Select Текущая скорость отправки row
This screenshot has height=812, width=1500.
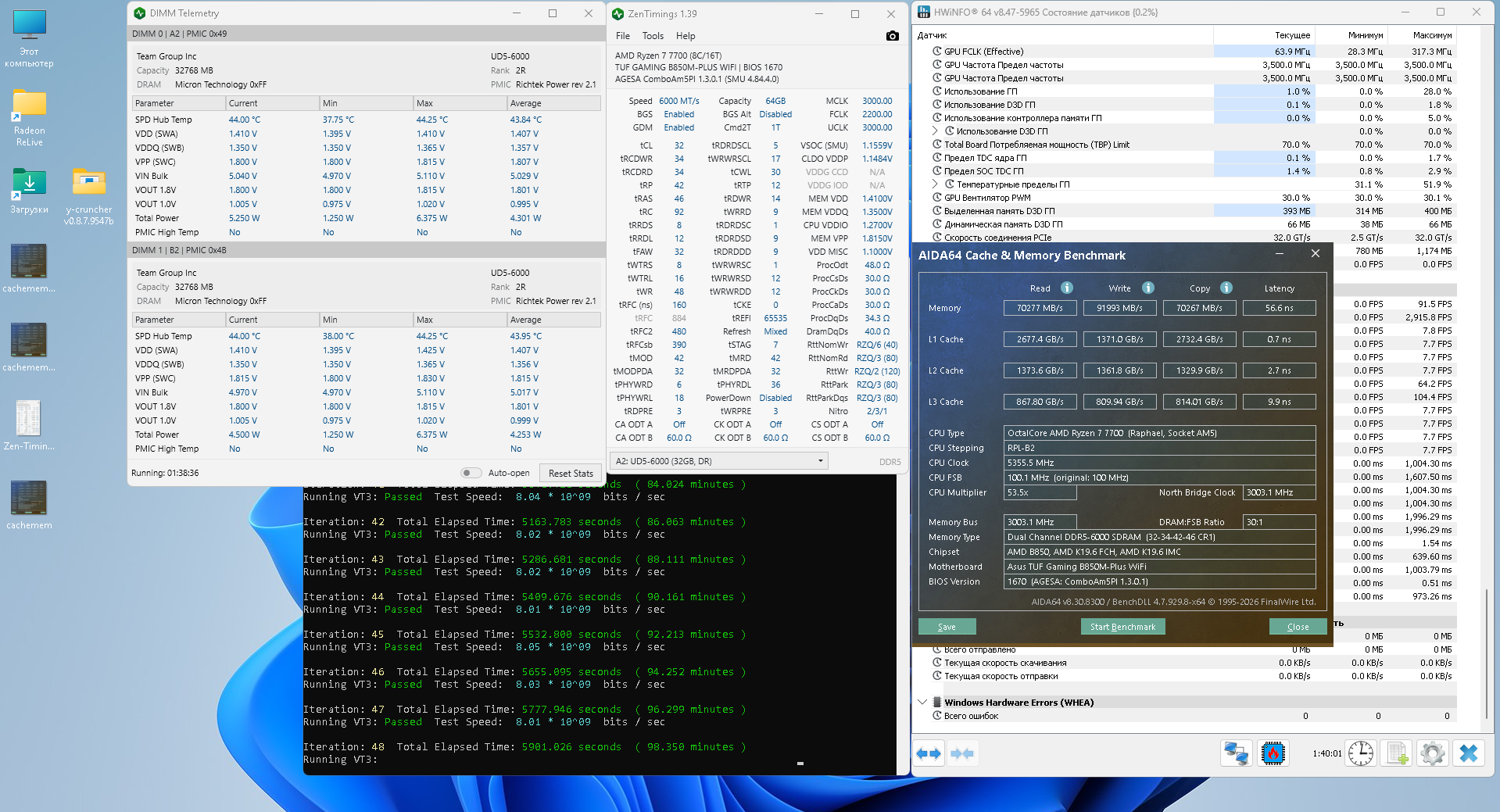point(1186,676)
